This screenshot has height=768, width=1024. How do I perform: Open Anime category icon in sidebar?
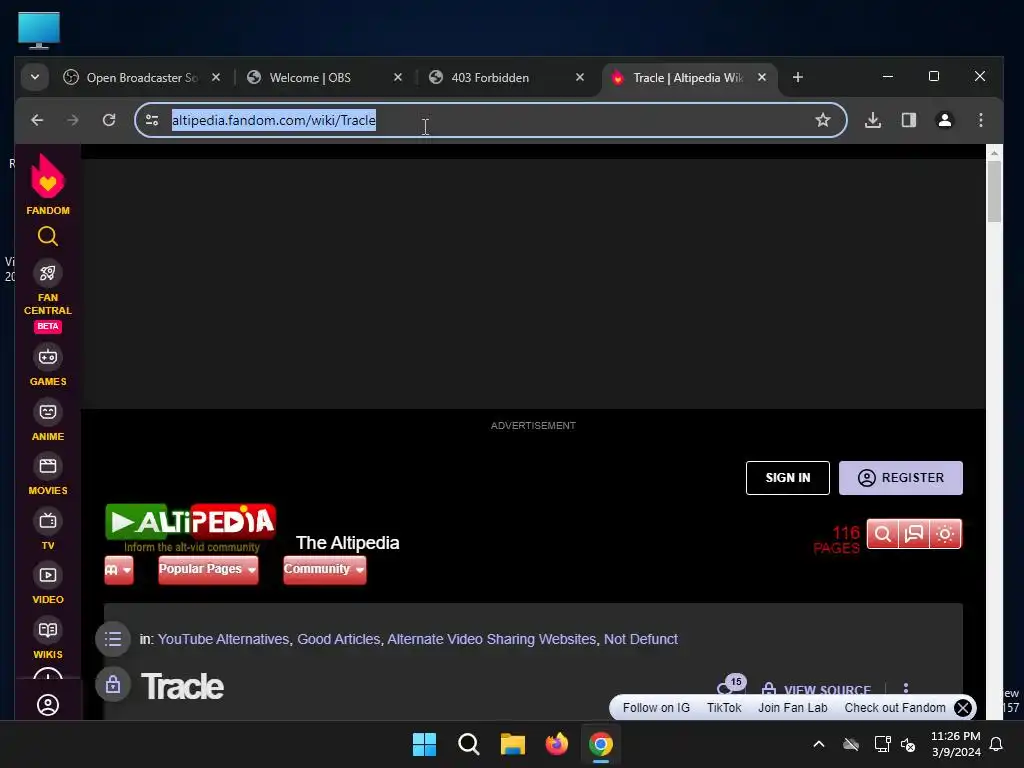[x=48, y=412]
